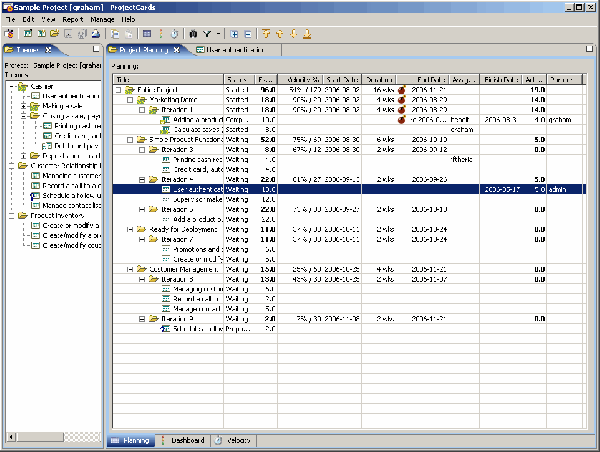Click the collapse all toolbar icon
Image resolution: width=600 pixels, height=452 pixels.
coord(248,33)
